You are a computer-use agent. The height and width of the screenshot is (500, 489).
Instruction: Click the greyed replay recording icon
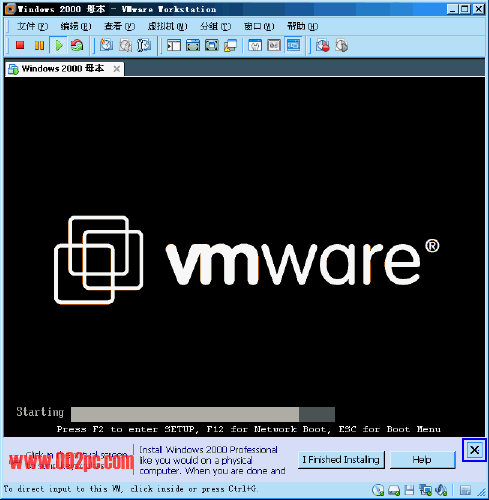coord(342,45)
